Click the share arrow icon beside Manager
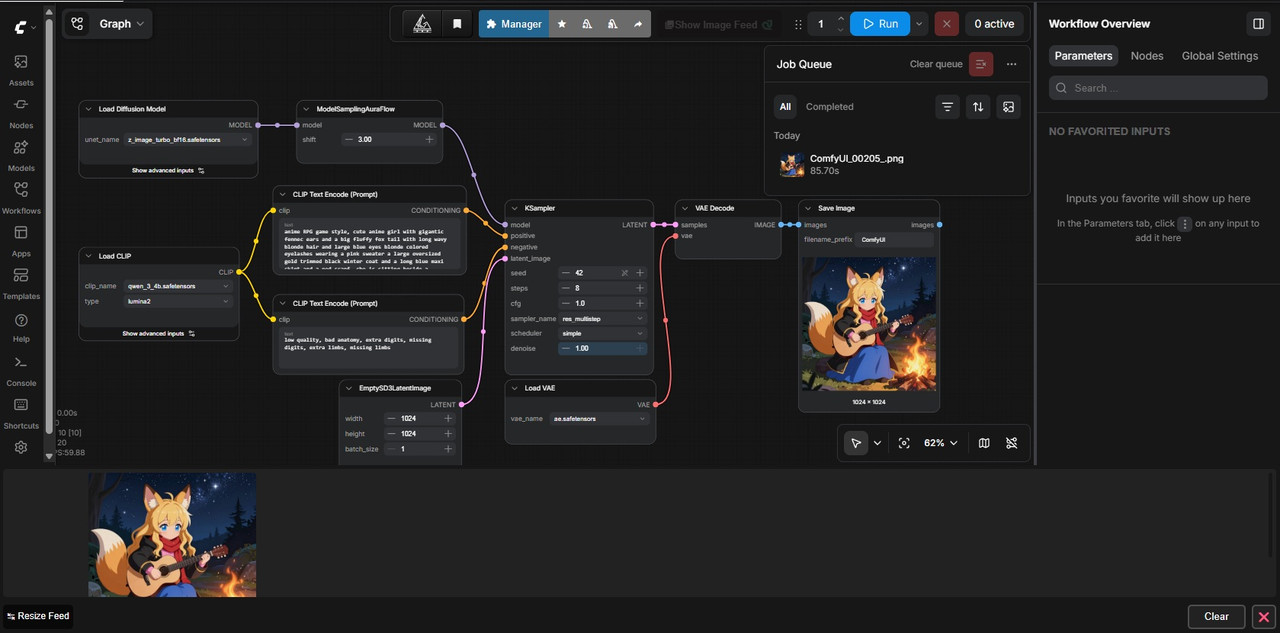The height and width of the screenshot is (633, 1280). tap(638, 24)
